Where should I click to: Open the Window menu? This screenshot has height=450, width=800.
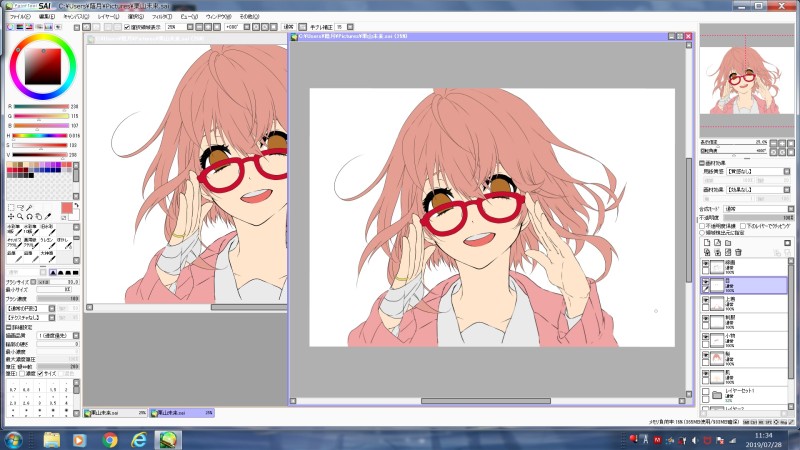[218, 16]
